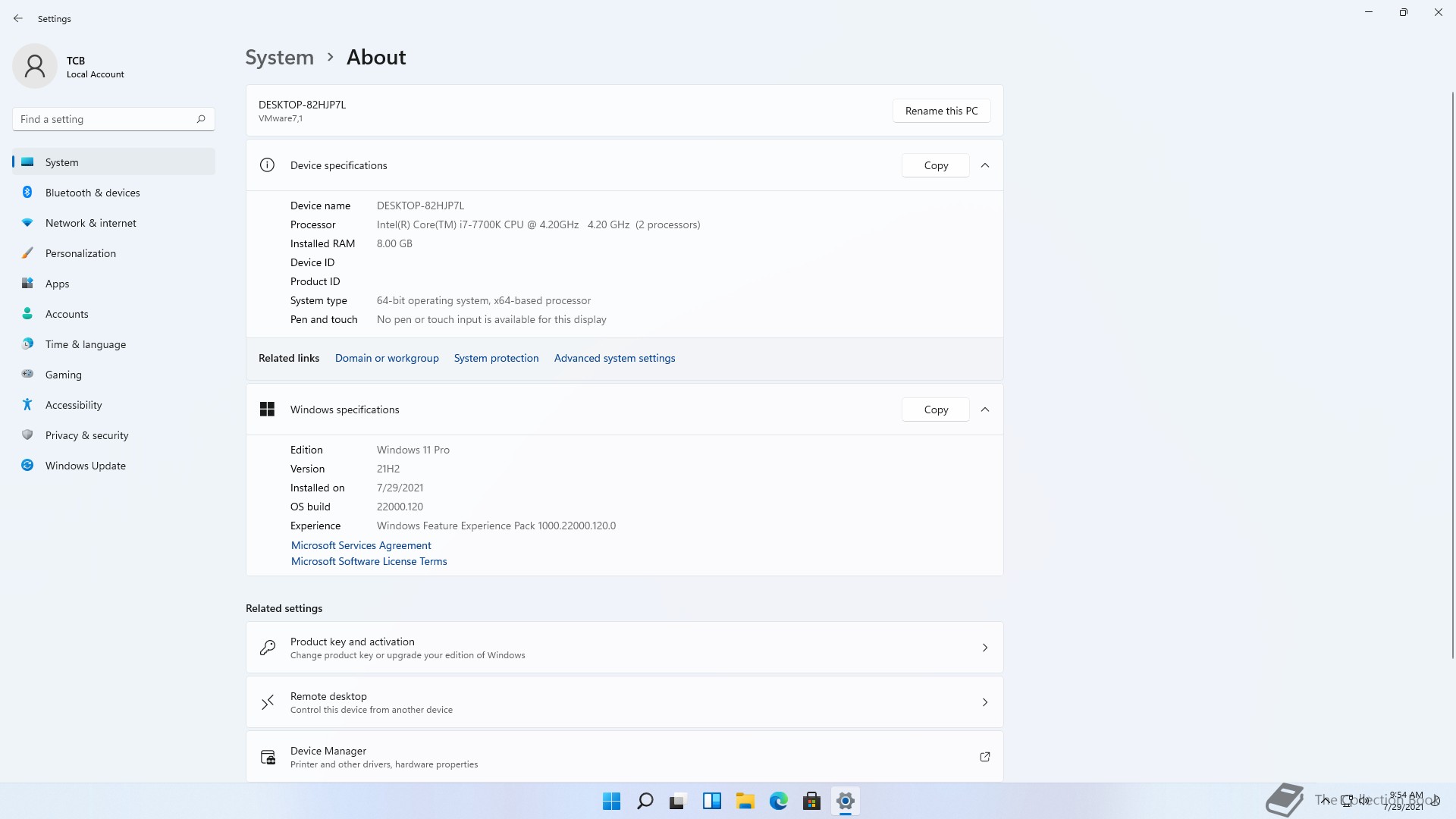
Task: Focus the Find a setting search box
Action: coord(114,119)
